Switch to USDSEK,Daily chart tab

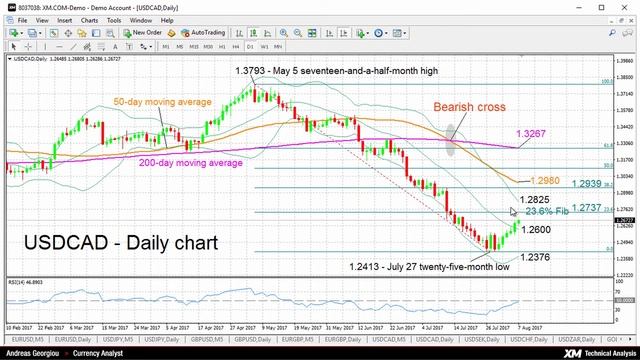[x=482, y=340]
